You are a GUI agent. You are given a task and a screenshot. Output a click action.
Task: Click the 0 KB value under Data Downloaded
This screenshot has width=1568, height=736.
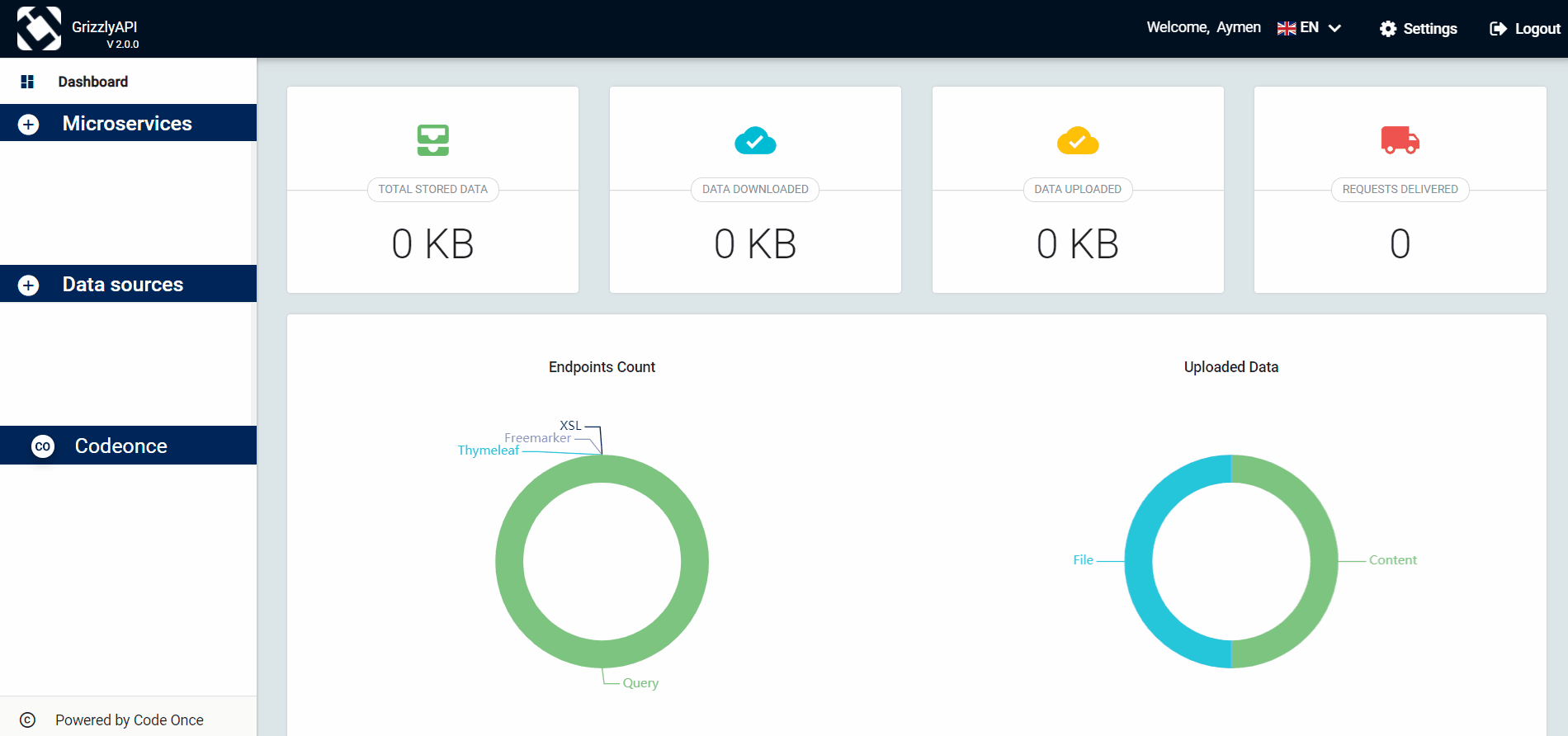coord(755,244)
